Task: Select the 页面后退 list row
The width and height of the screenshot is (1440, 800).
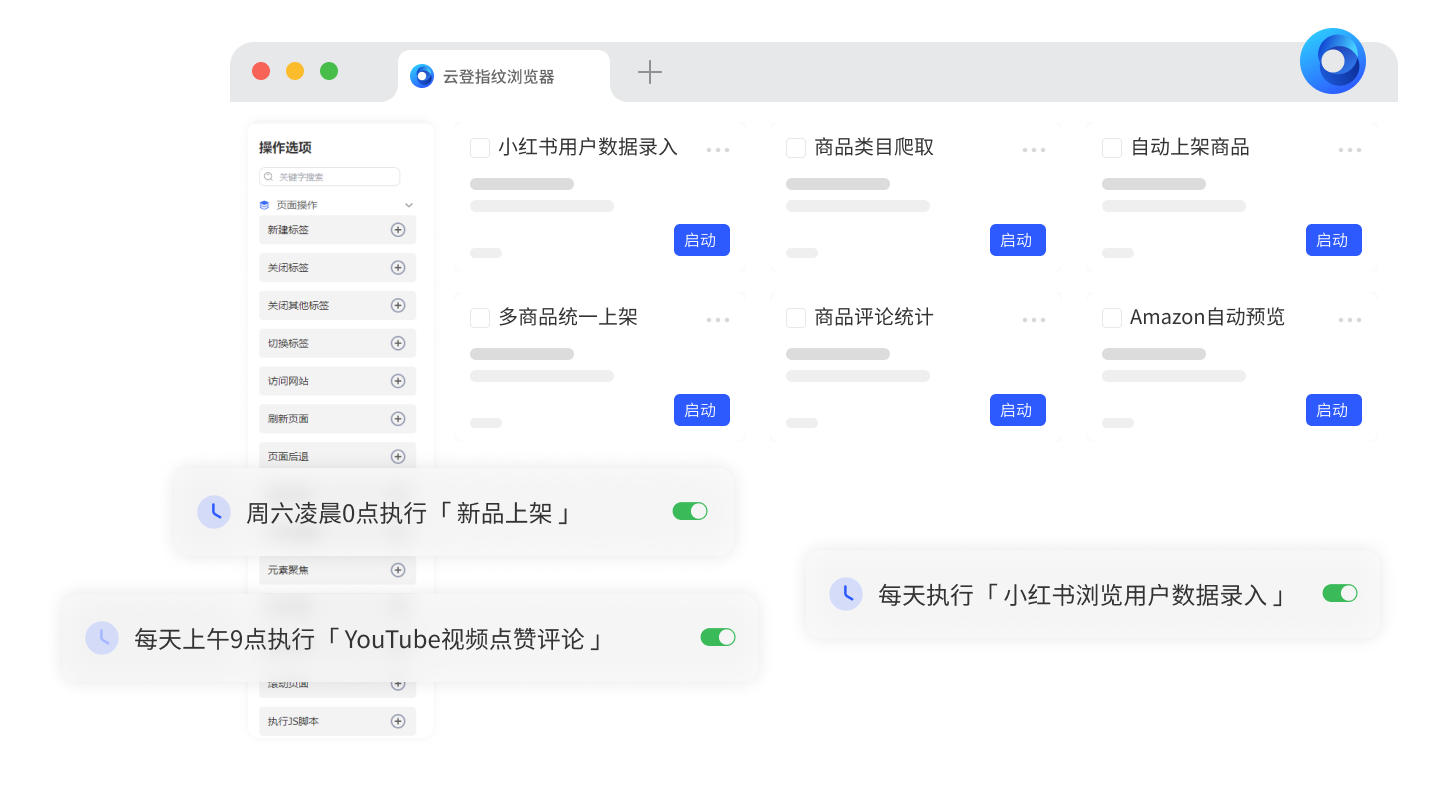Action: (337, 456)
